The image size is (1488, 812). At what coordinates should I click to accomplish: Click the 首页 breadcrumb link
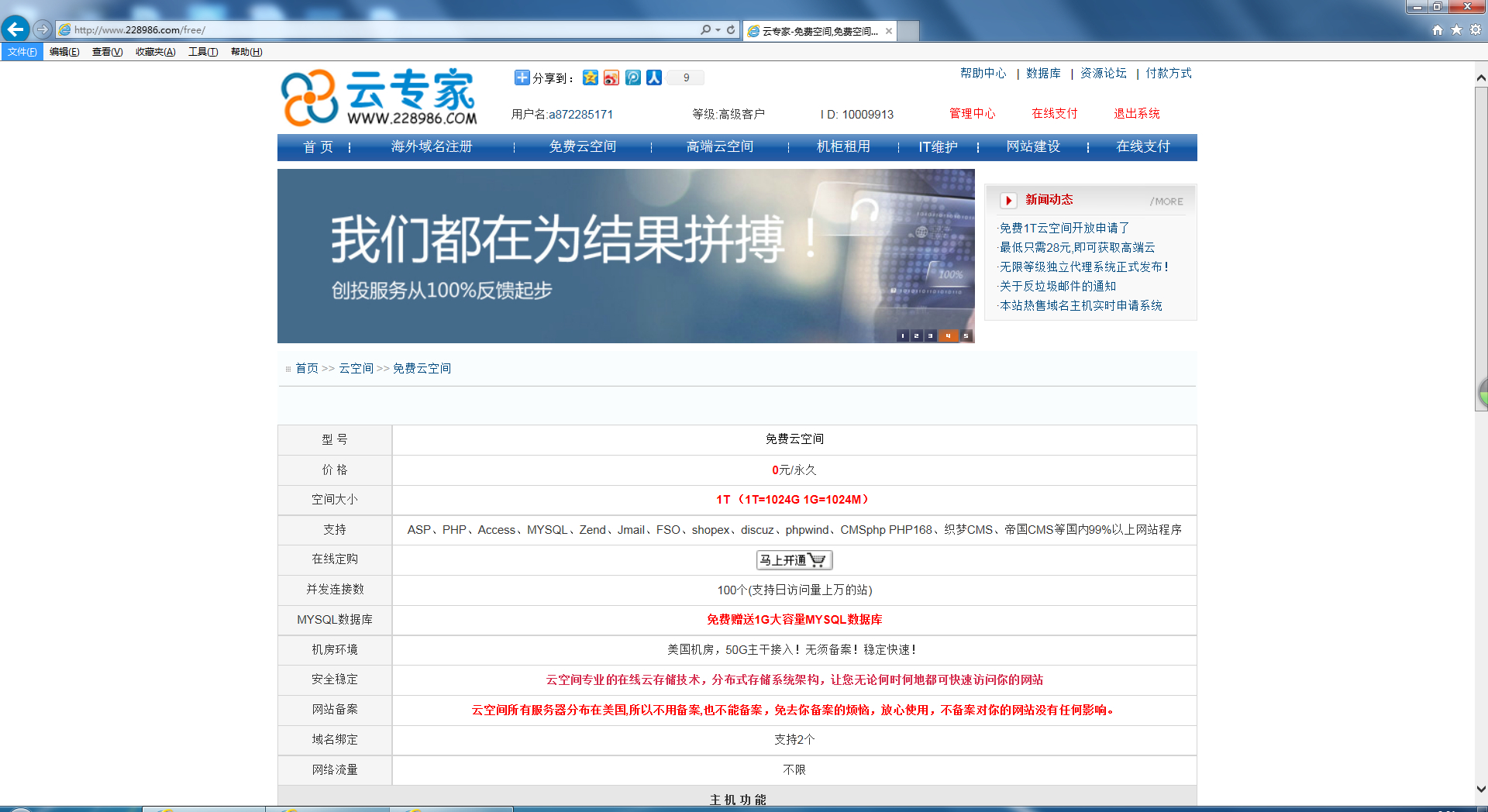tap(307, 368)
